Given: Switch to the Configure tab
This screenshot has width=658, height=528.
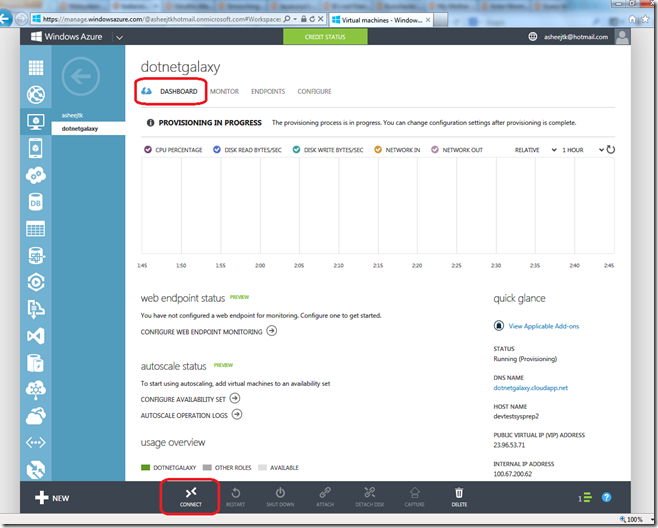Looking at the screenshot, I should click(314, 91).
